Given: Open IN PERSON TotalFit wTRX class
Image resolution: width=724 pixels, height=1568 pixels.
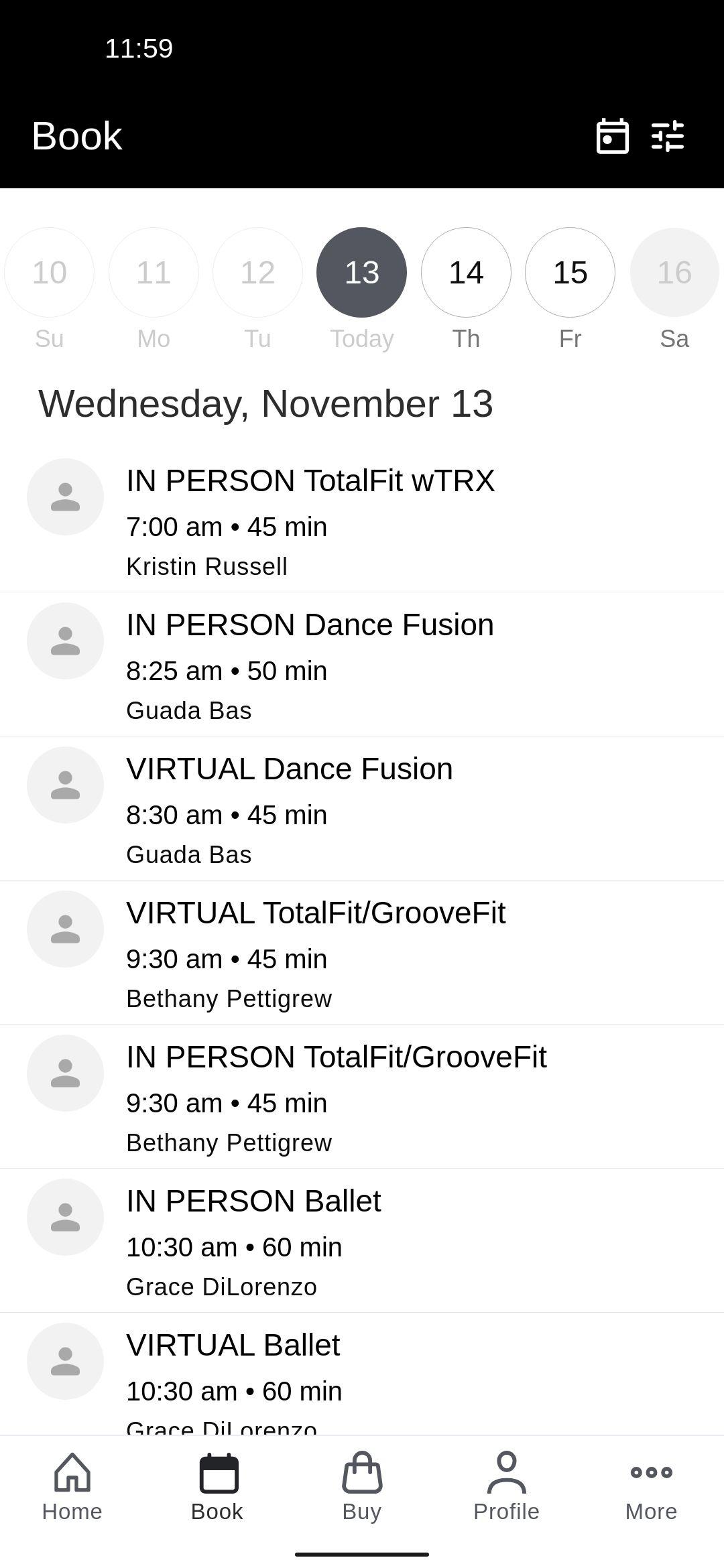Looking at the screenshot, I should point(362,521).
